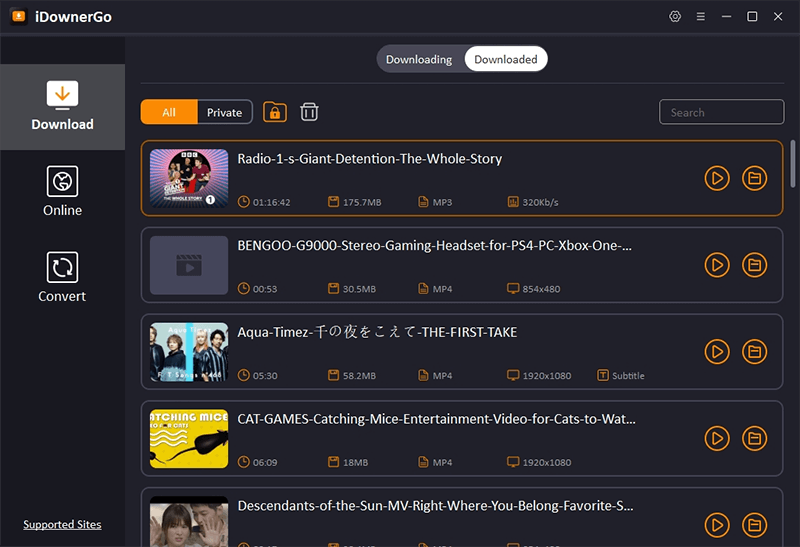Viewport: 800px width, 547px height.
Task: Open the Supported Sites link
Action: tap(62, 524)
